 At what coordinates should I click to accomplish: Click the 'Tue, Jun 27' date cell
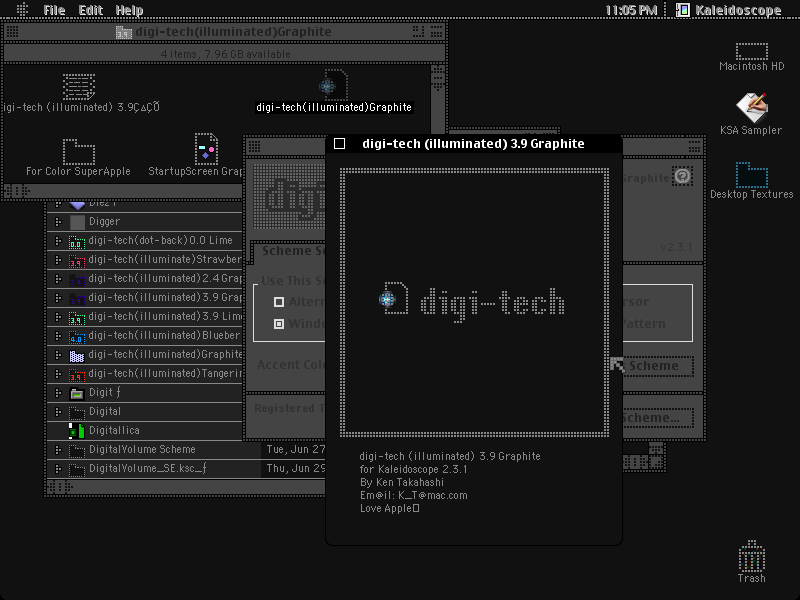pyautogui.click(x=295, y=449)
